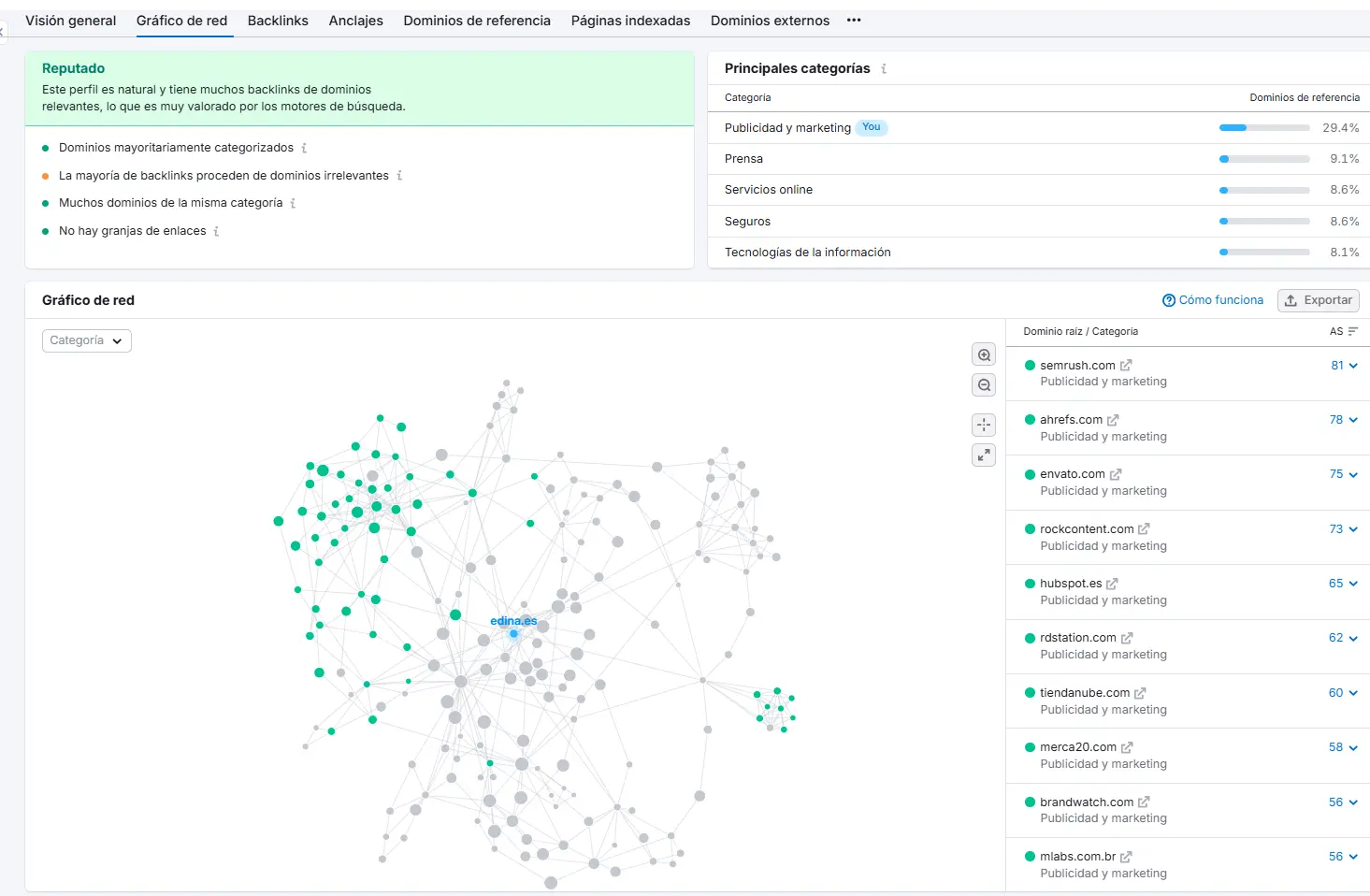This screenshot has height=896, width=1370.
Task: Sort by AS column icon
Action: [1352, 331]
